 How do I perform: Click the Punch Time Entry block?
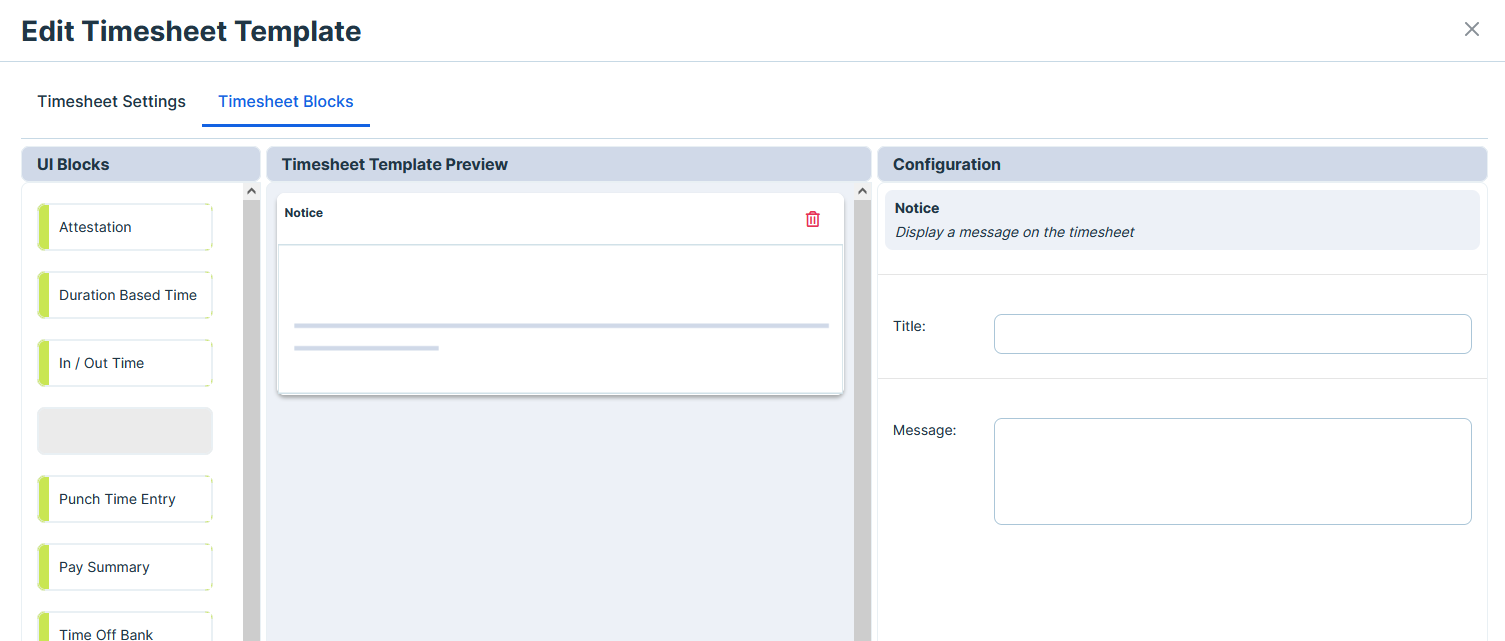click(x=125, y=499)
